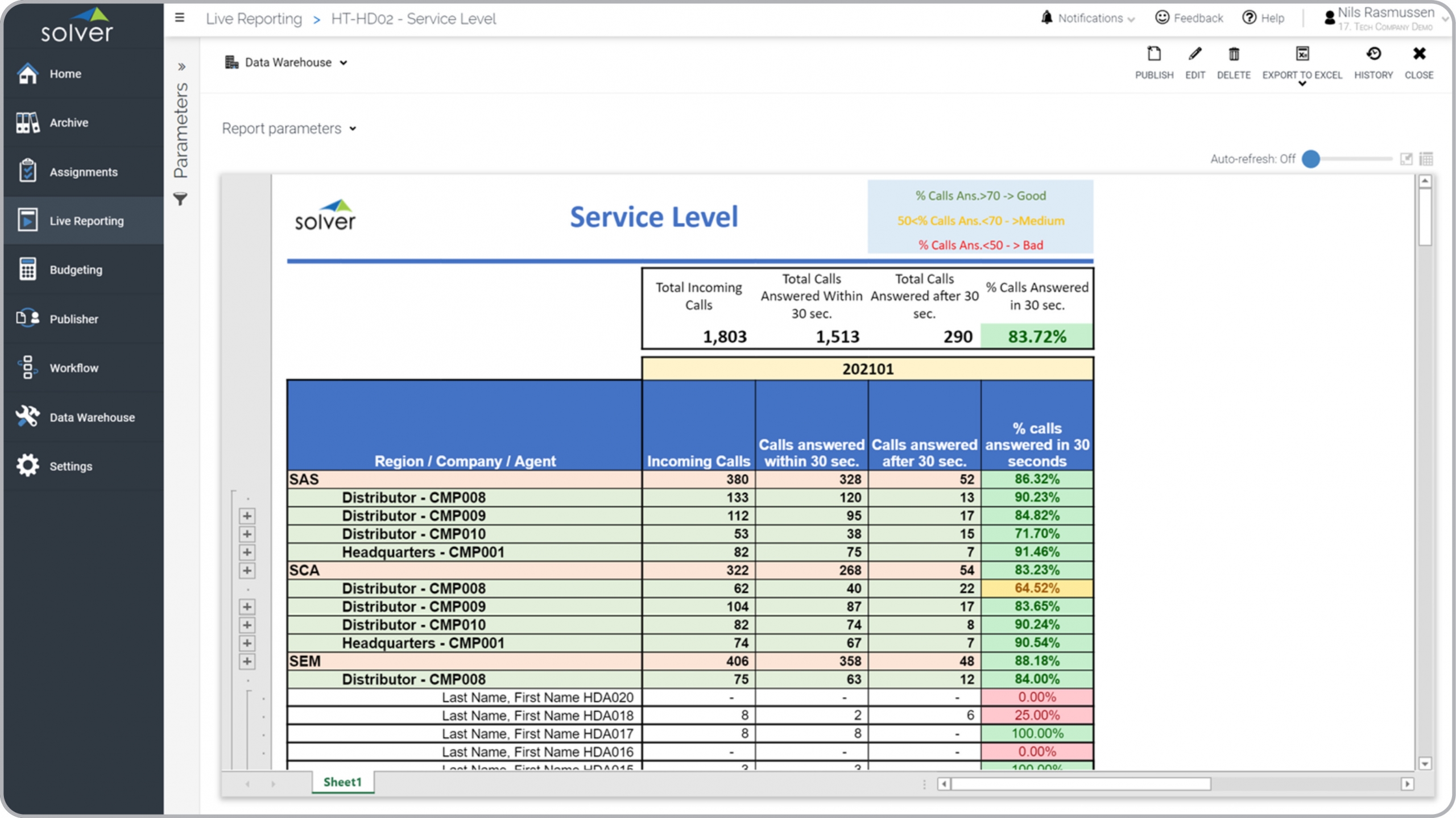Click the horizontal scrollbar right arrow
Viewport: 1456px width, 818px height.
pos(1407,784)
